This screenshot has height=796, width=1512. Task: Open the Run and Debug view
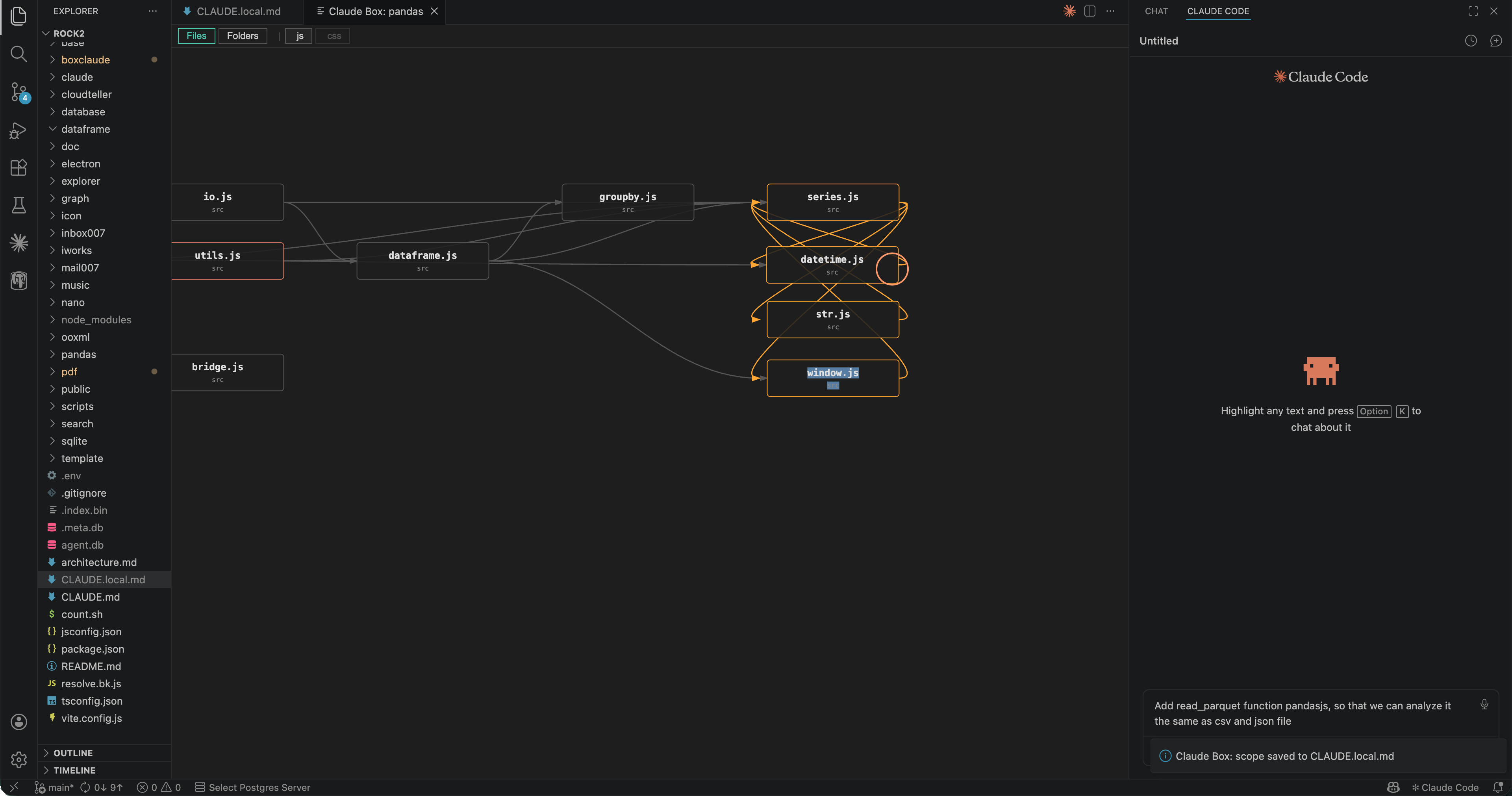[x=19, y=130]
